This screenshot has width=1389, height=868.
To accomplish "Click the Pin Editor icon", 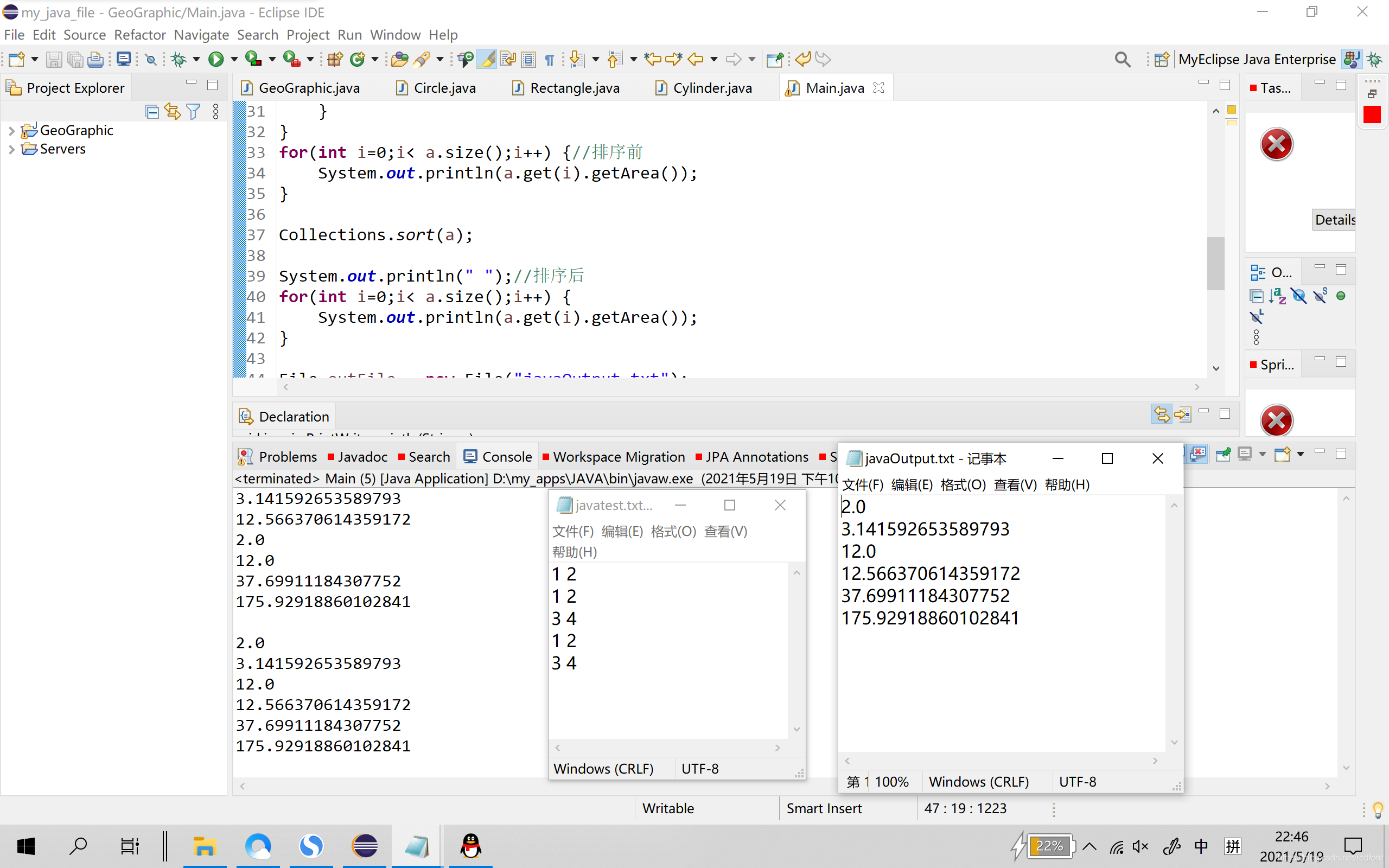I will pos(775,59).
